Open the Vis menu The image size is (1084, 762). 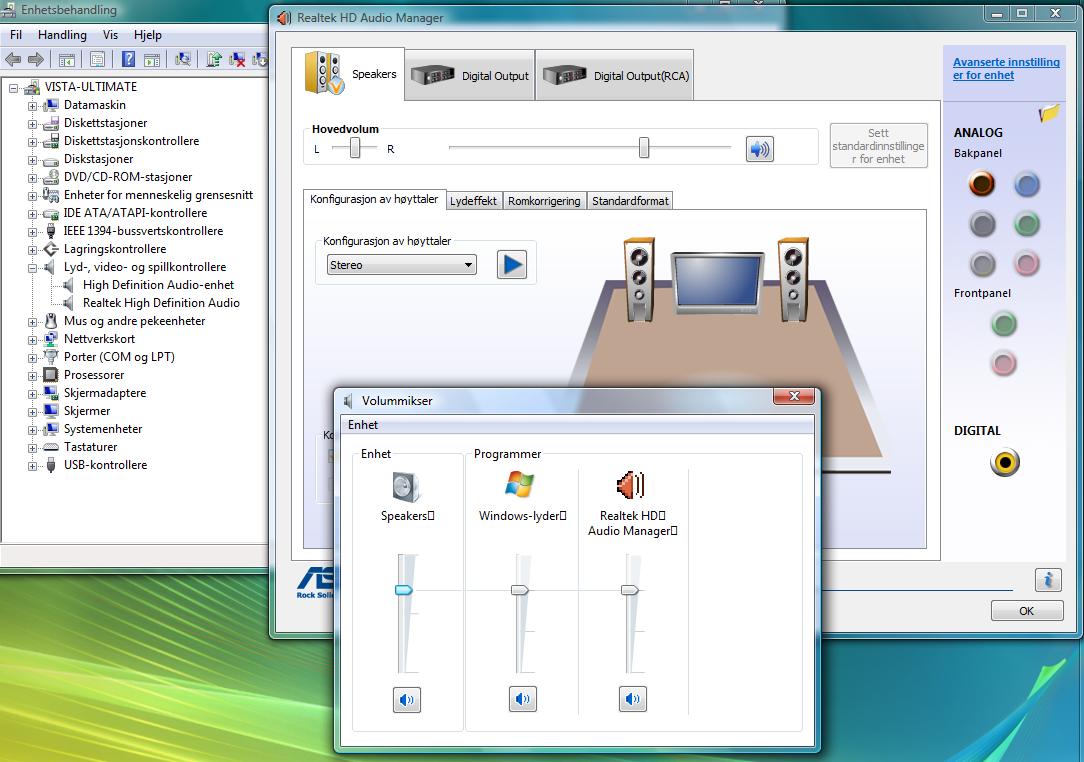click(111, 35)
